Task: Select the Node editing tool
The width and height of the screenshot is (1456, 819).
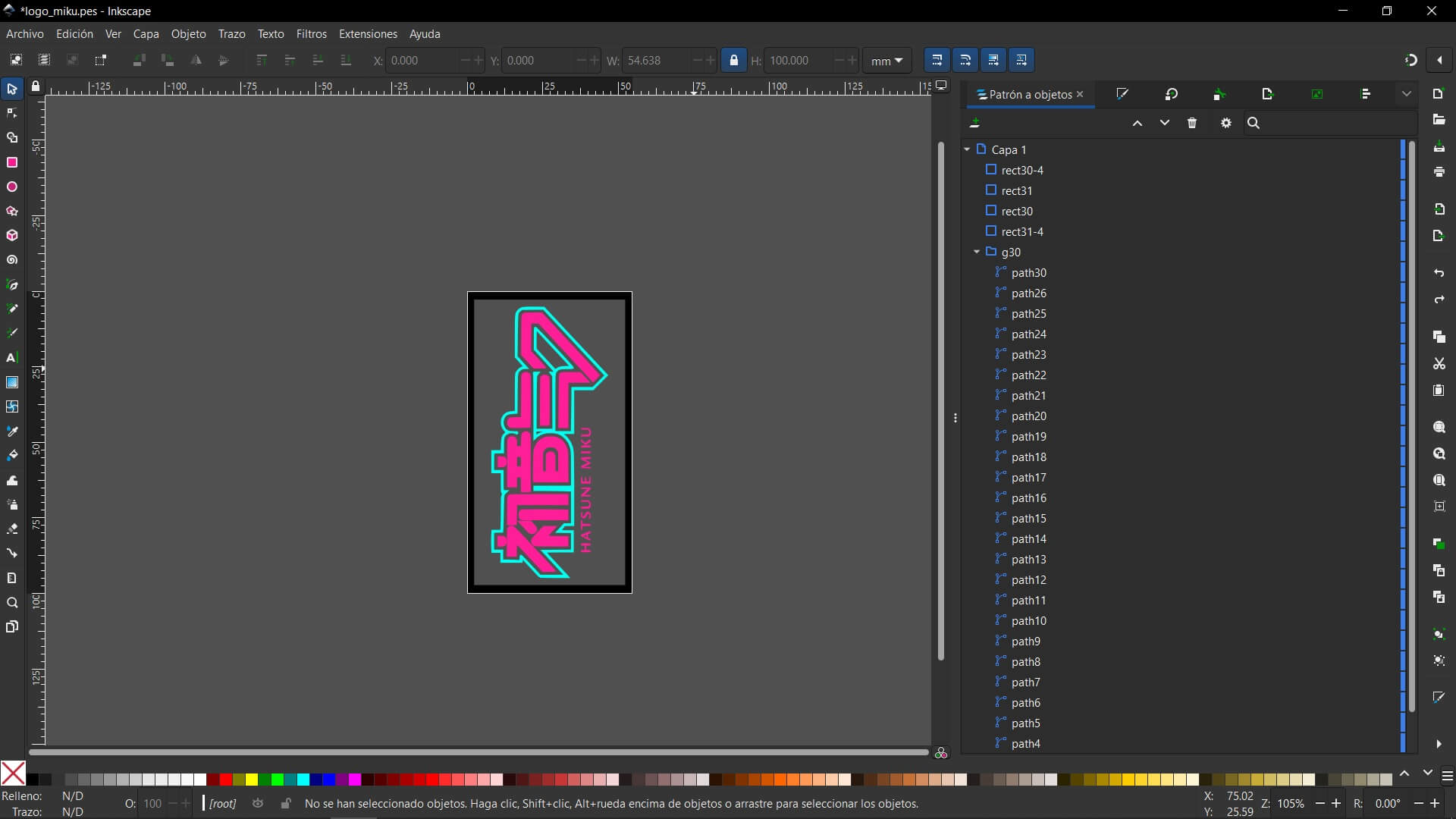Action: 12,114
